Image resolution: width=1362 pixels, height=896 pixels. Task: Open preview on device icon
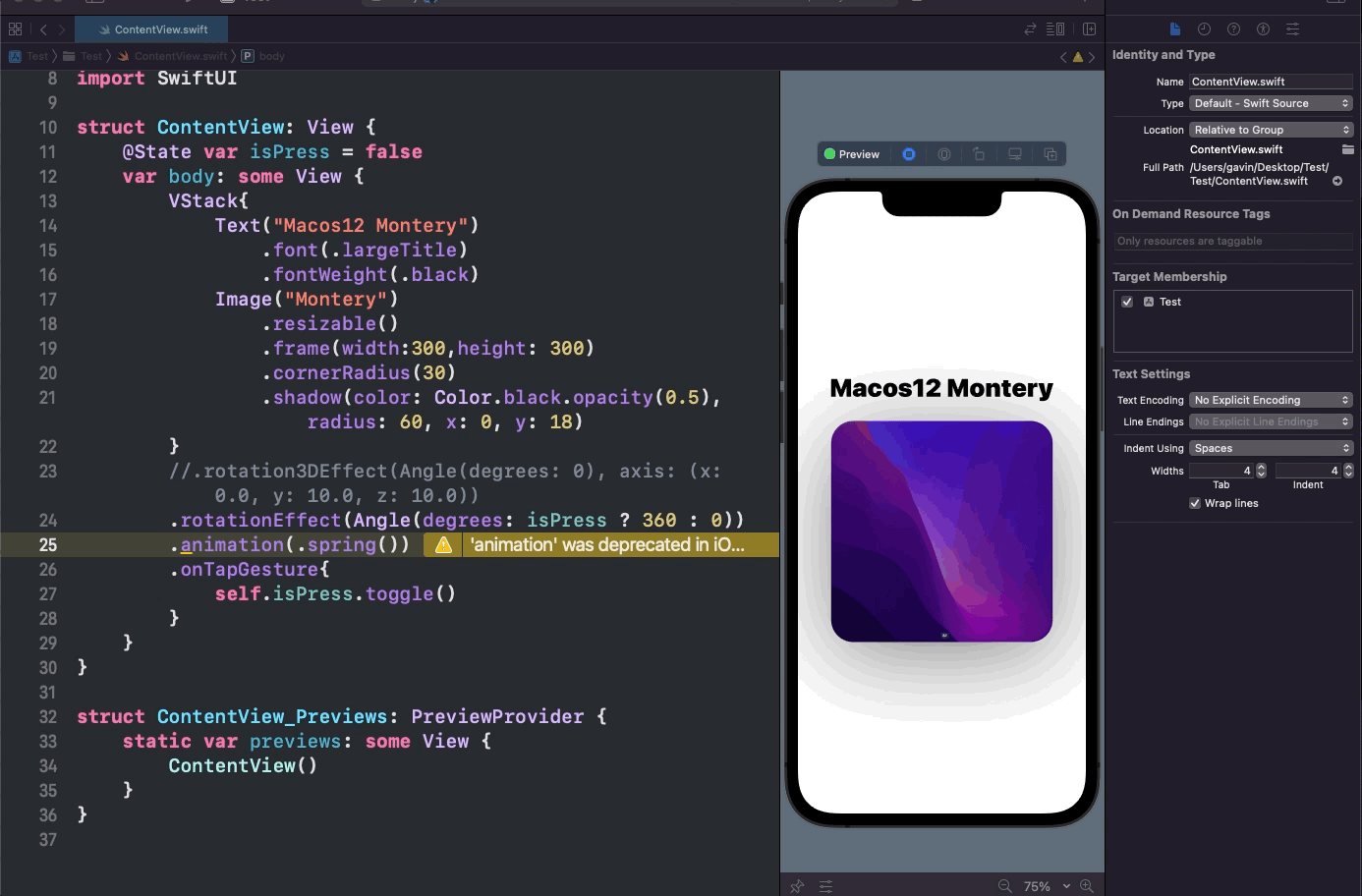(x=1015, y=154)
